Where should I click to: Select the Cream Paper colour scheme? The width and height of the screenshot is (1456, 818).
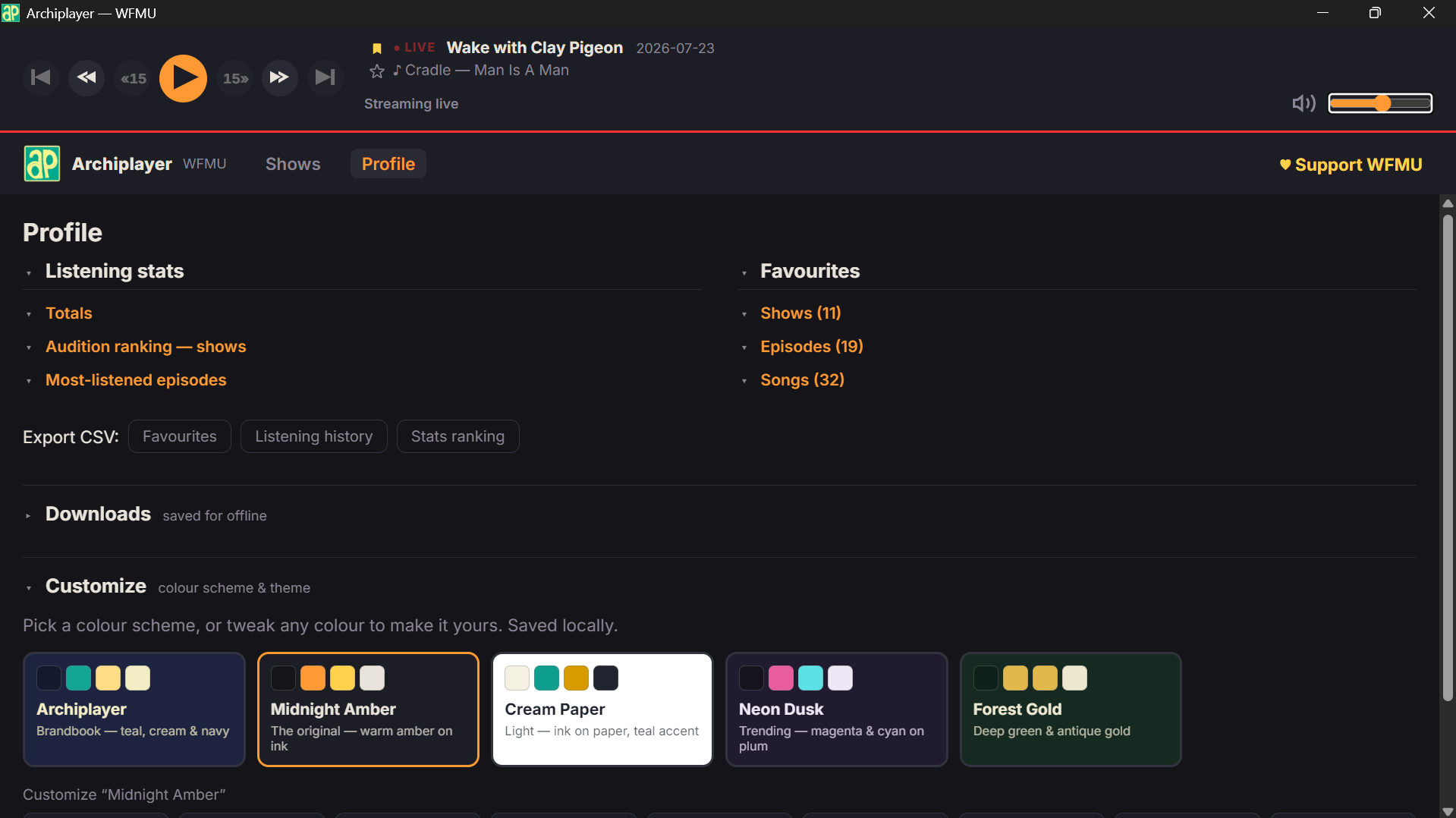coord(602,709)
